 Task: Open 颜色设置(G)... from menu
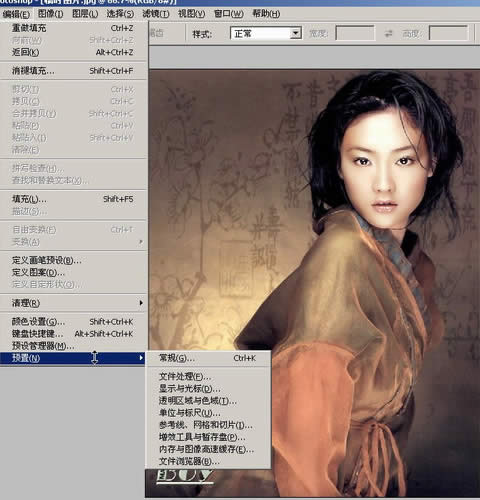coord(73,322)
